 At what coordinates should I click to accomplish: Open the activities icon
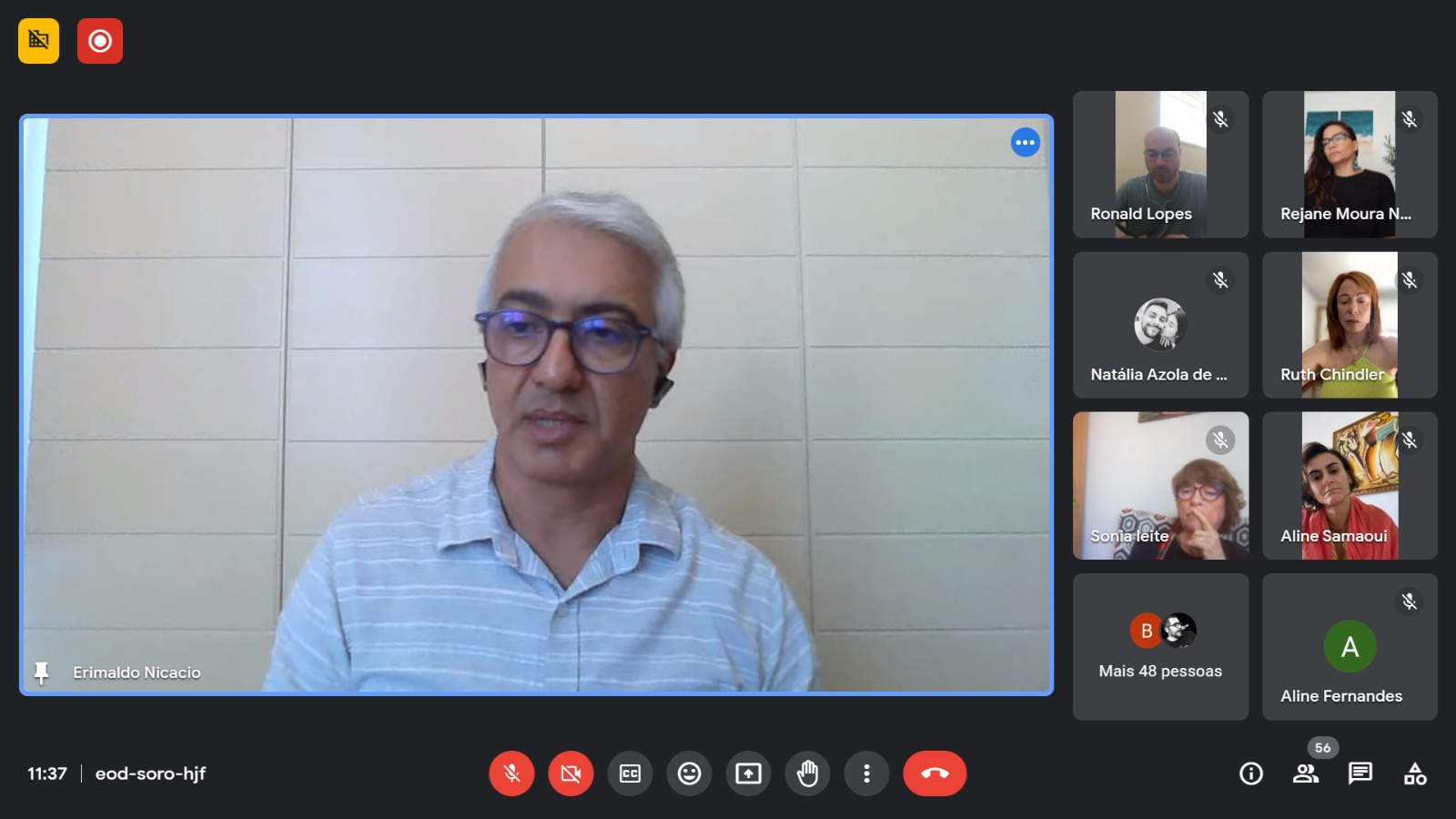pyautogui.click(x=1415, y=773)
